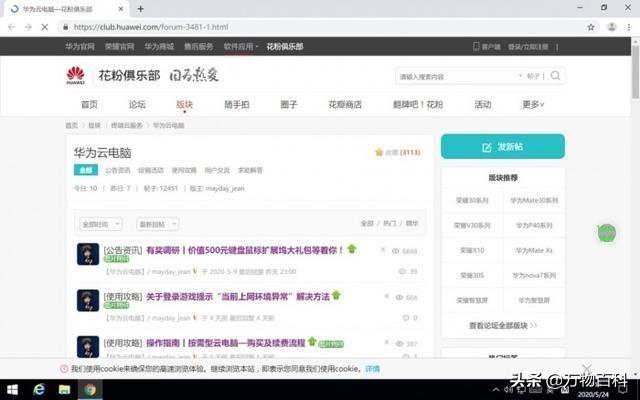
Task: Close the 华为云电脑—花粉俱乐部 browser tab
Action: pos(121,9)
